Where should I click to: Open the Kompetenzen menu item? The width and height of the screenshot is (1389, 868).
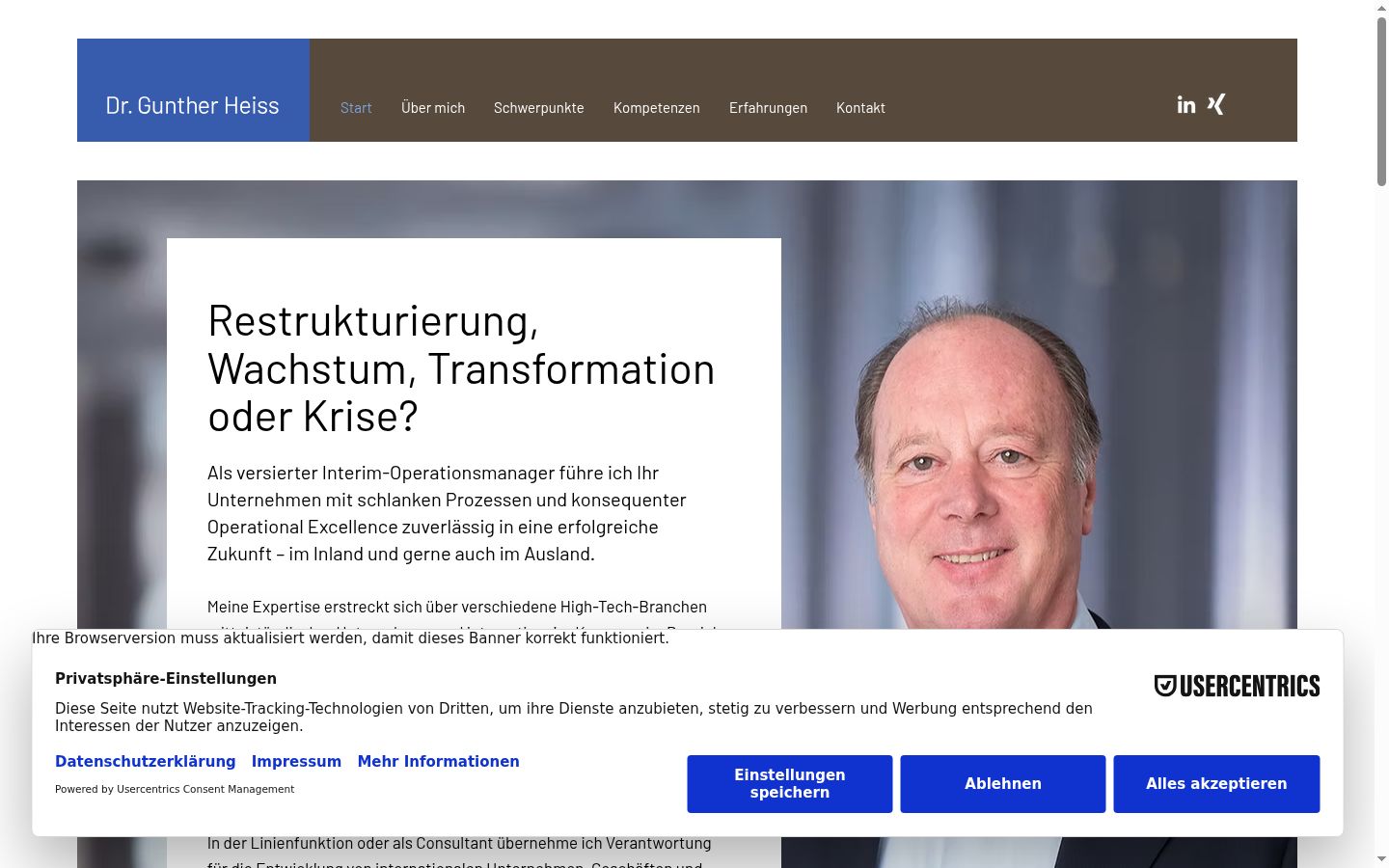657,108
